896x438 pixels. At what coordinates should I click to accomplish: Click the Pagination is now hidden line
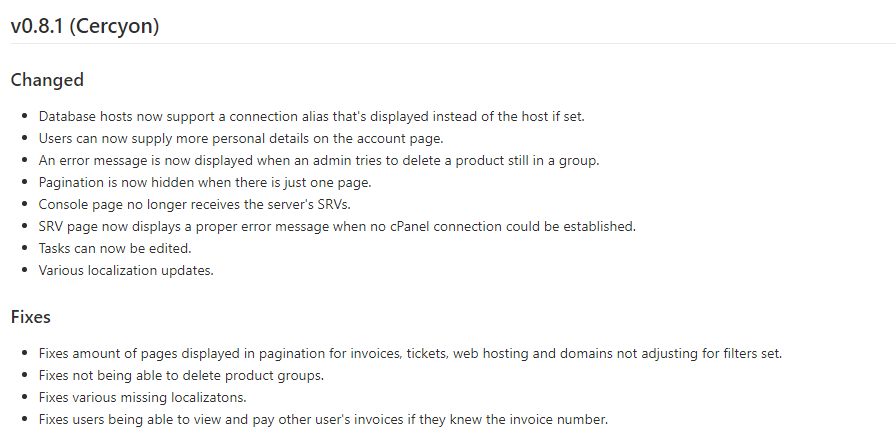coord(203,183)
